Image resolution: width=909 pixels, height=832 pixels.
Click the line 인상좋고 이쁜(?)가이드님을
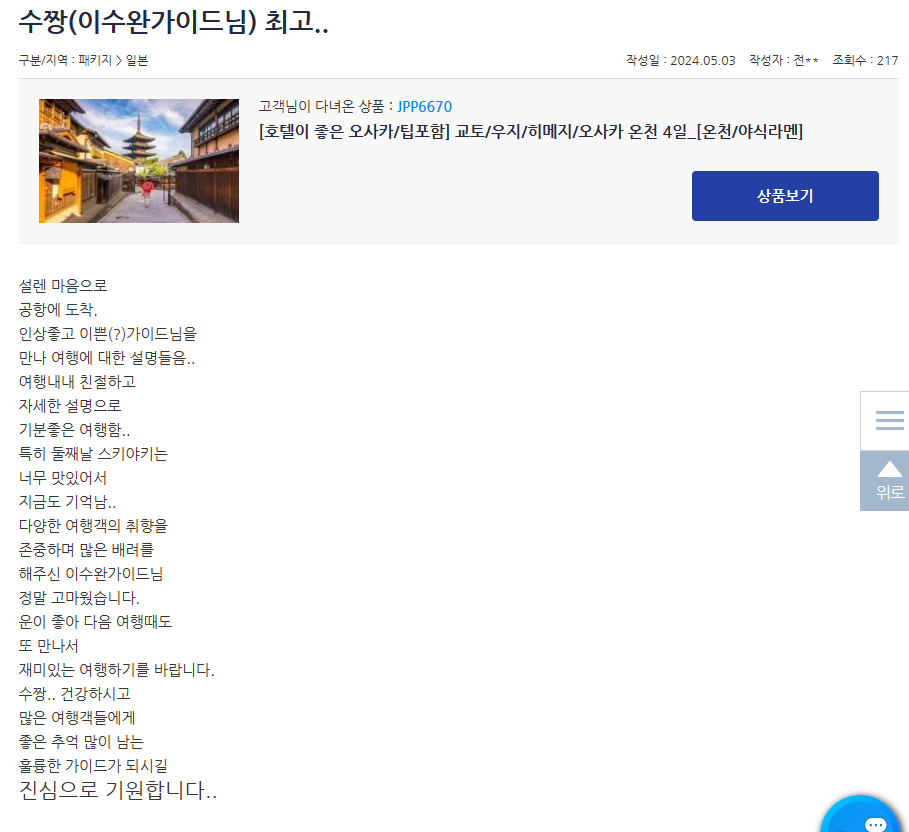tap(108, 334)
